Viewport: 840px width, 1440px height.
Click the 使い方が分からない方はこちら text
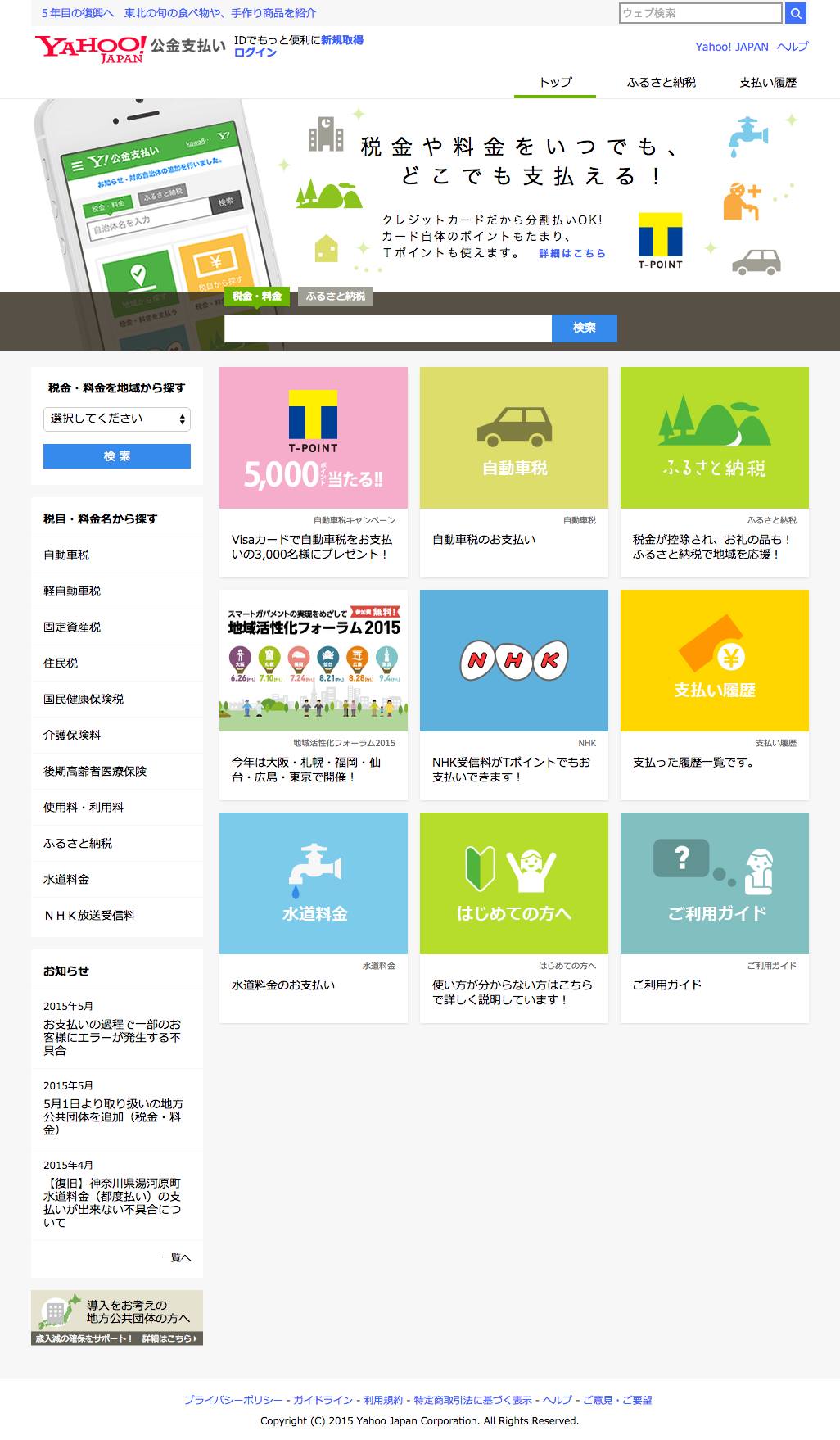[x=512, y=993]
